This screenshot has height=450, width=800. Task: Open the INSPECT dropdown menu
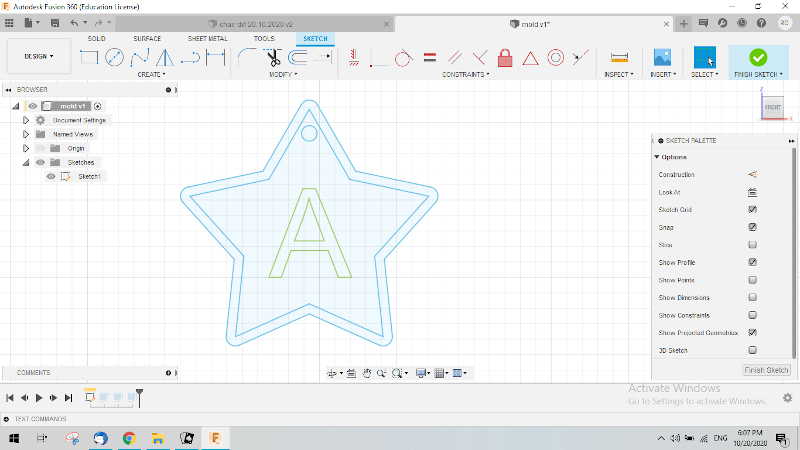click(x=618, y=74)
